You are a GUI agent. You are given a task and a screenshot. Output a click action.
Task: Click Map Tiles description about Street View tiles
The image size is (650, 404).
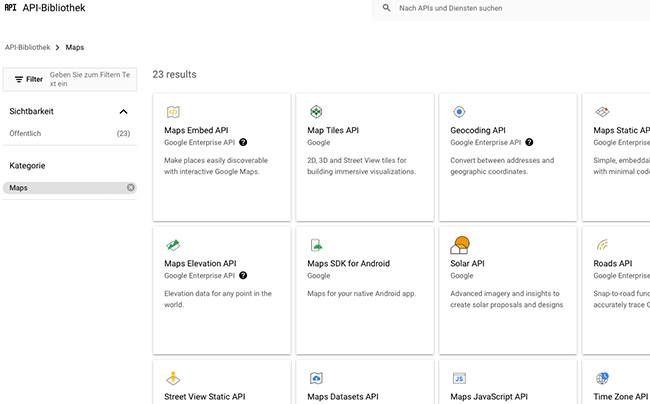(x=361, y=166)
